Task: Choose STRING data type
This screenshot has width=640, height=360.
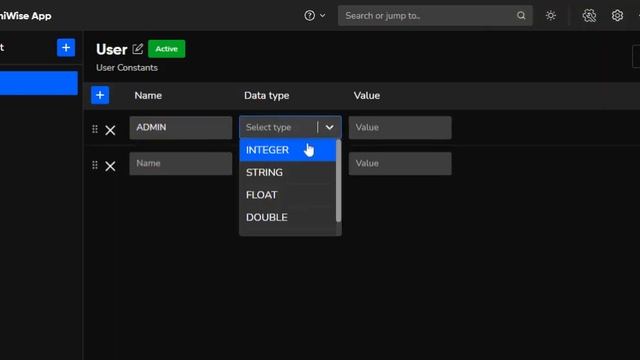Action: pyautogui.click(x=288, y=172)
